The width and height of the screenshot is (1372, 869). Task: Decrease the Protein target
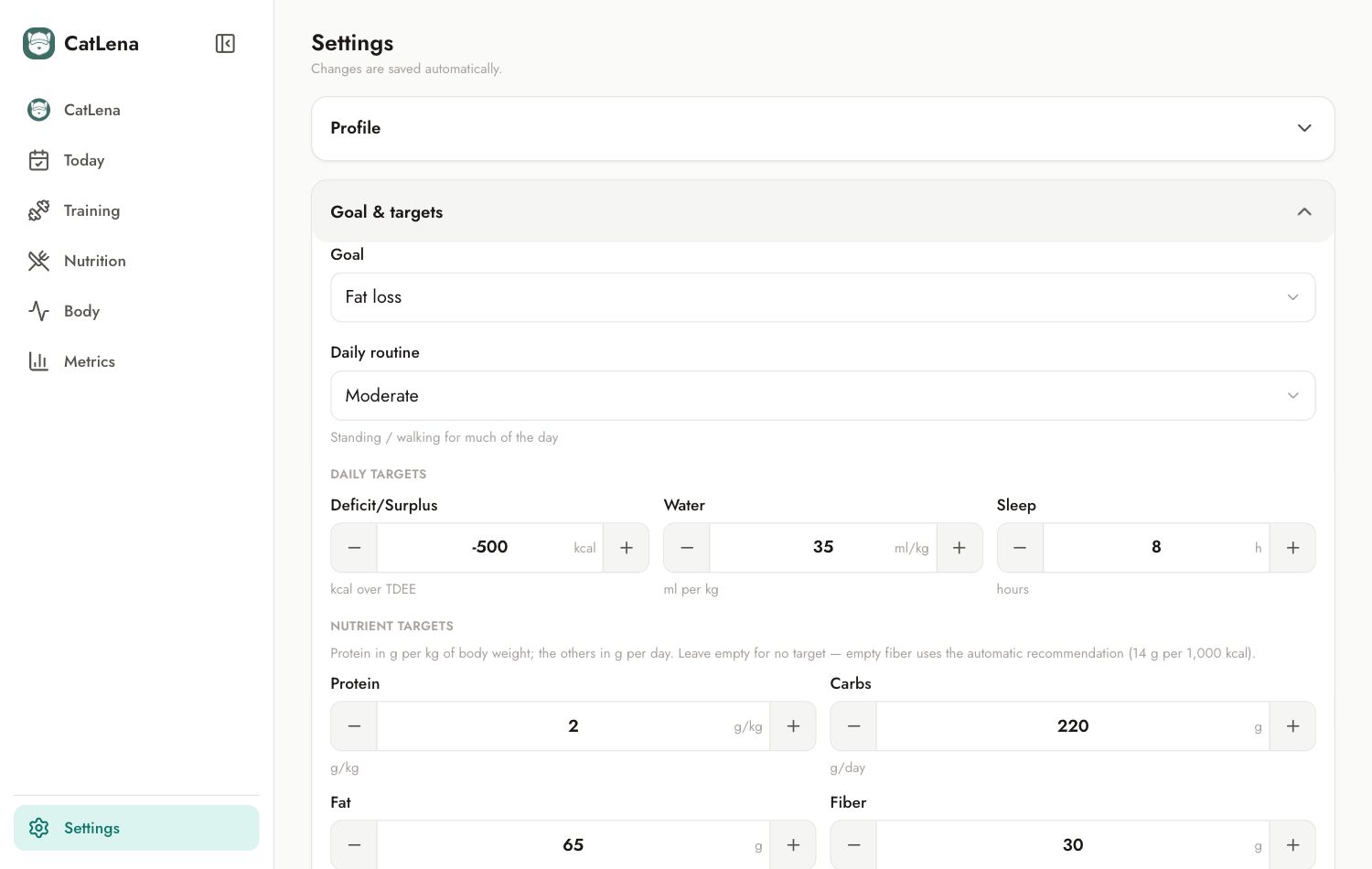point(354,726)
